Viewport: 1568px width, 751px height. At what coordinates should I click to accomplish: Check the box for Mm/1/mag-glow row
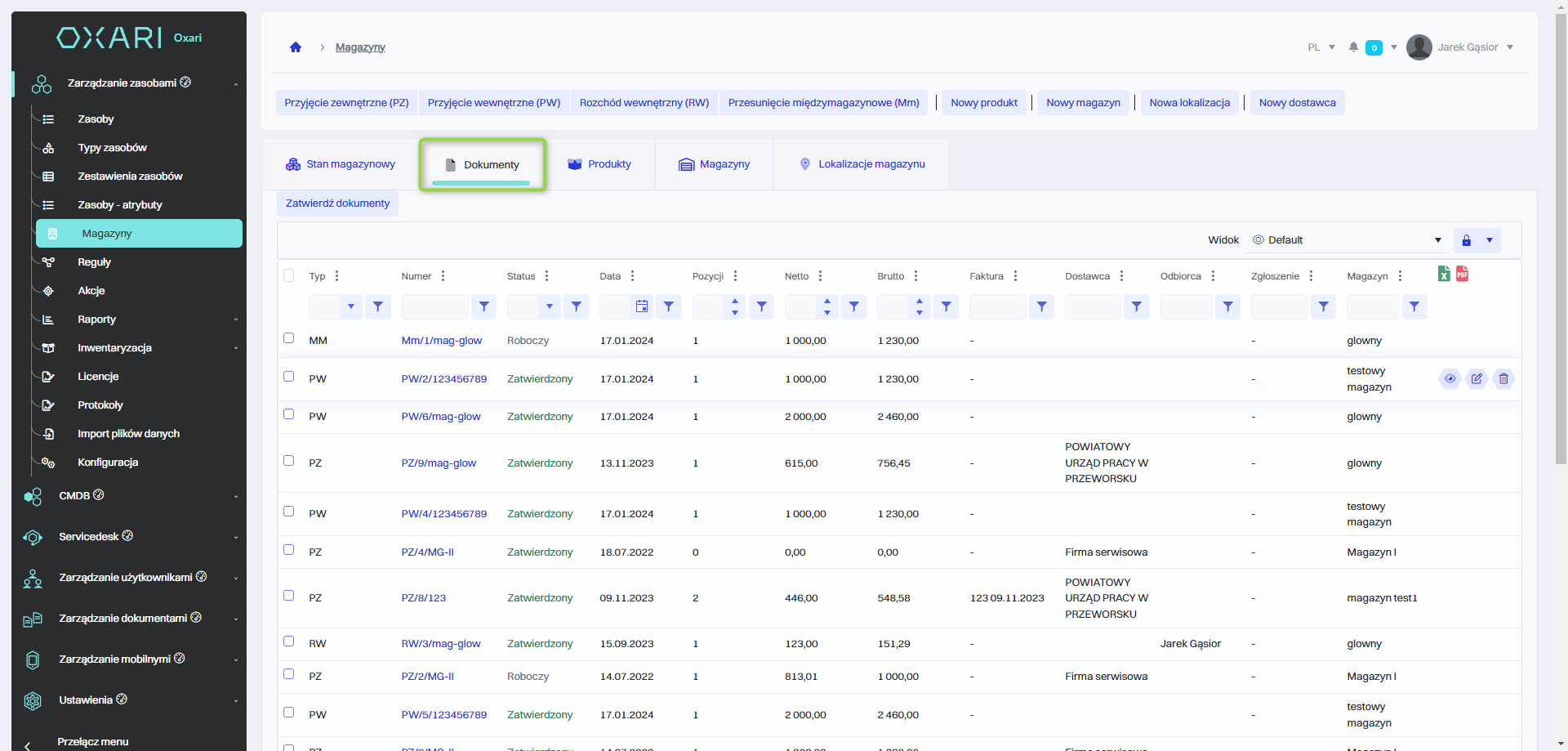(x=288, y=338)
